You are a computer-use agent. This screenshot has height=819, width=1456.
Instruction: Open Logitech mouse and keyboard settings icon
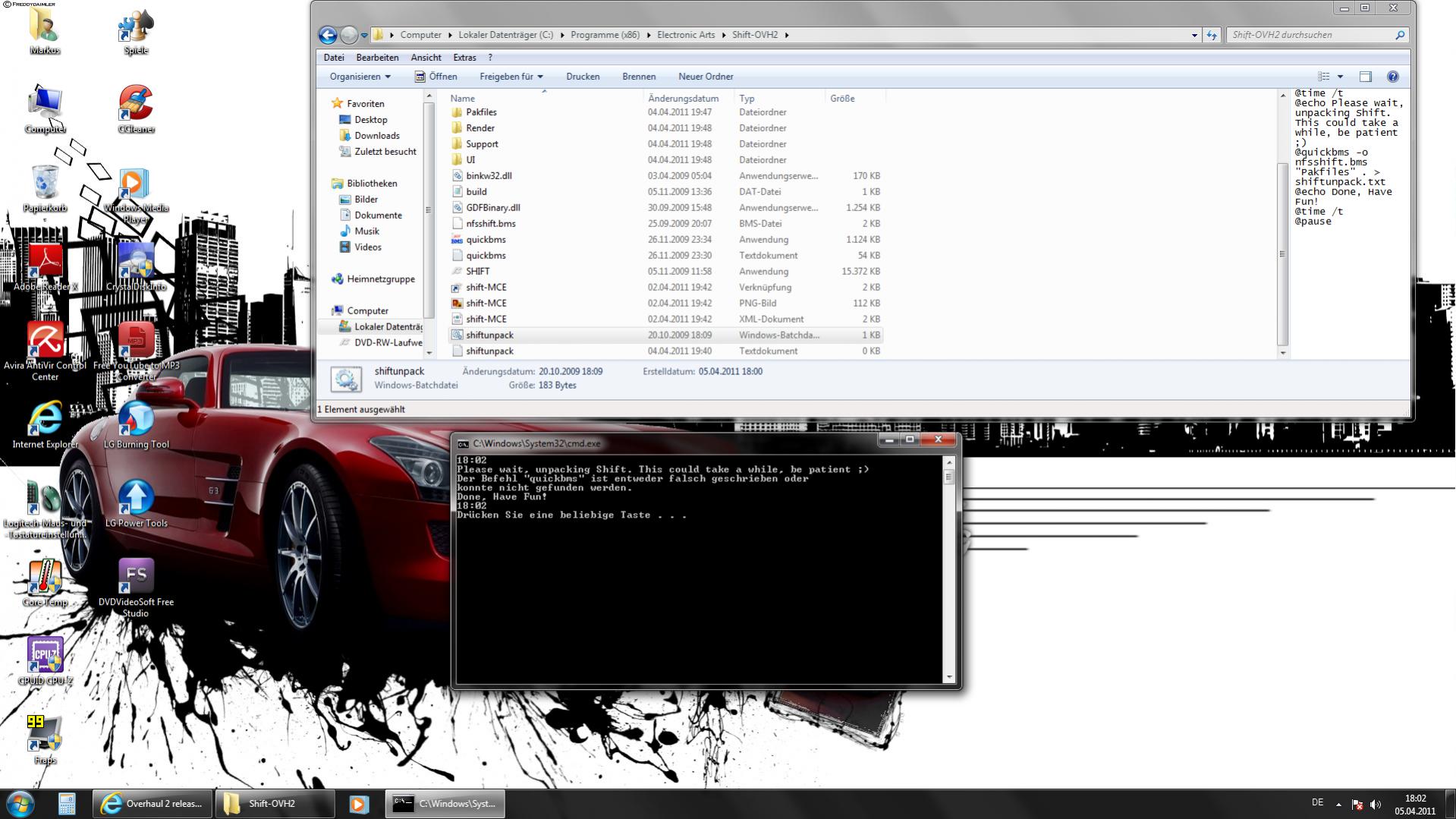coord(45,509)
